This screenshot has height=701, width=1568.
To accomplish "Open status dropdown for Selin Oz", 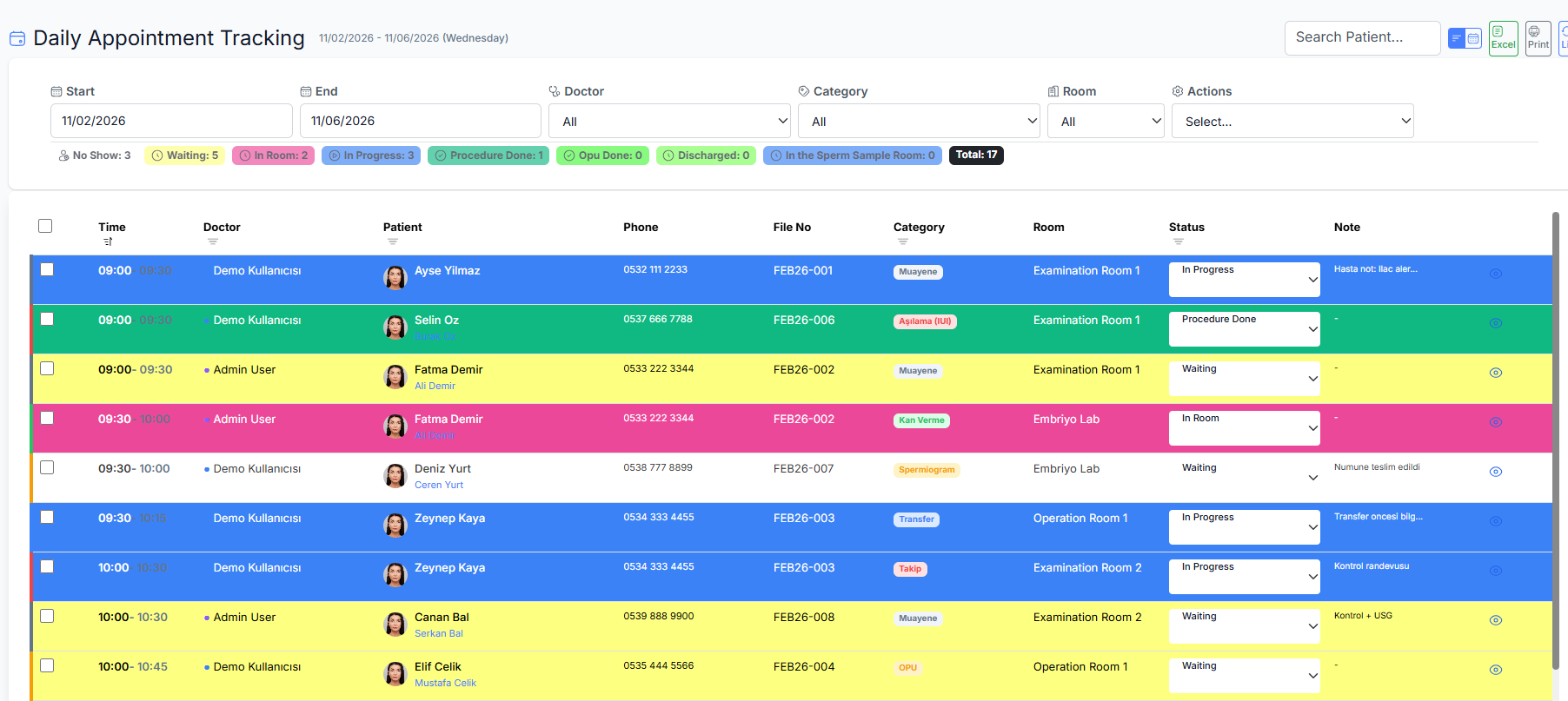I will point(1245,329).
